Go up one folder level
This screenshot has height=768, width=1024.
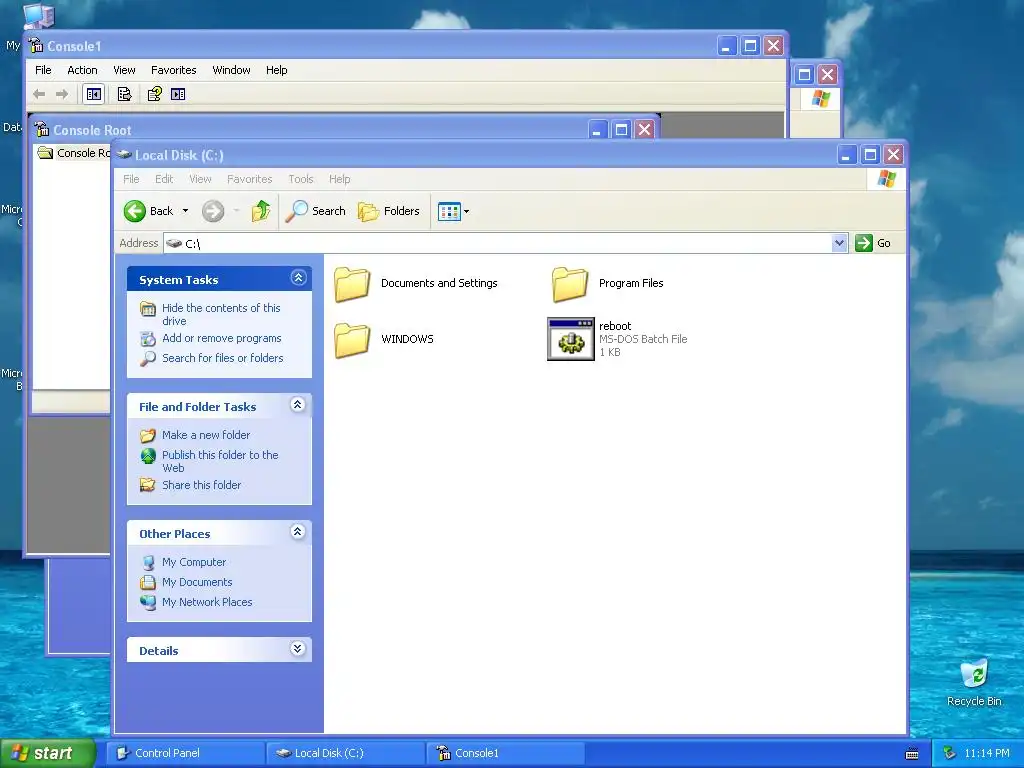(261, 211)
